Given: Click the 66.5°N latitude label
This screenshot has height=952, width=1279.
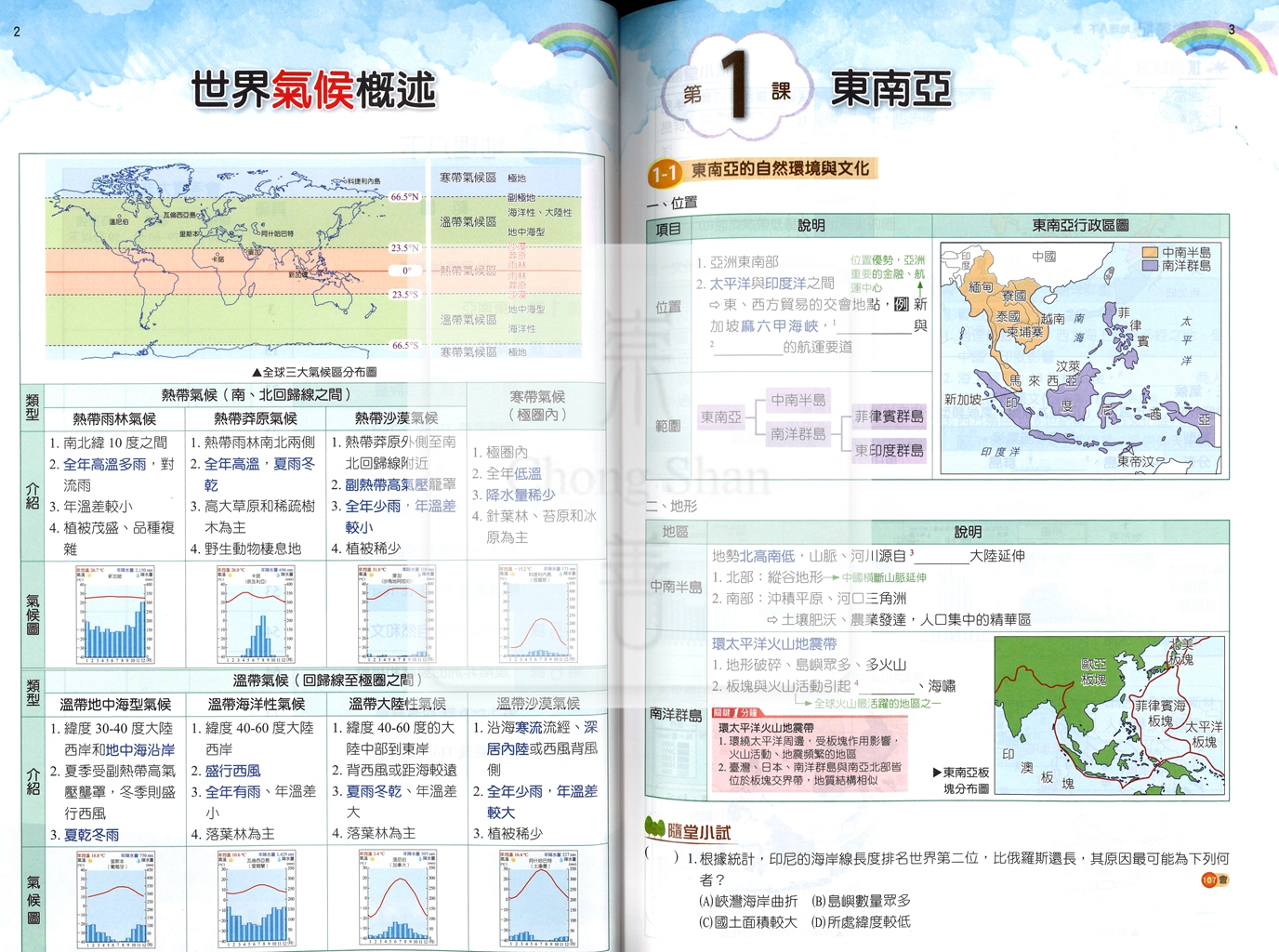Looking at the screenshot, I should click(x=404, y=197).
